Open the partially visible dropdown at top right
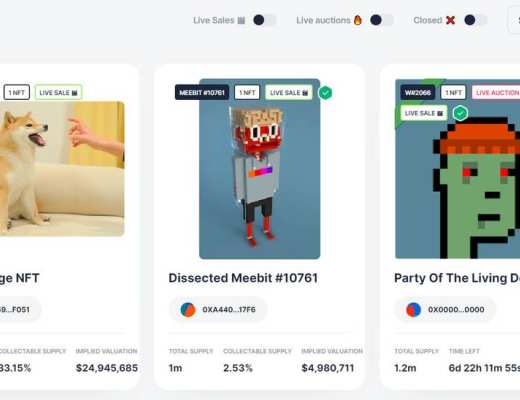The height and width of the screenshot is (400, 520). point(514,20)
